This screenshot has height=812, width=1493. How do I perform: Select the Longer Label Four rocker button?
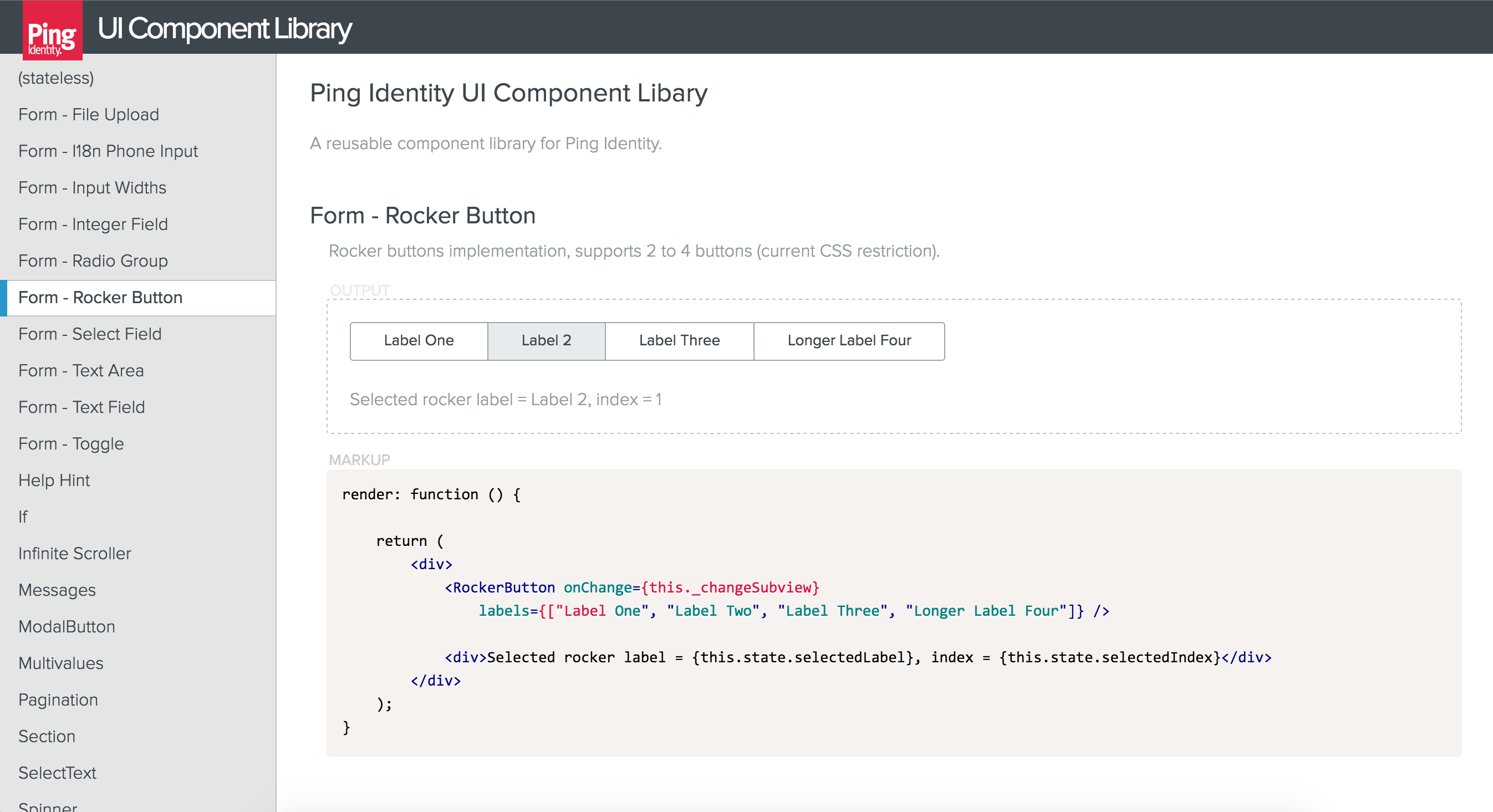[848, 341]
